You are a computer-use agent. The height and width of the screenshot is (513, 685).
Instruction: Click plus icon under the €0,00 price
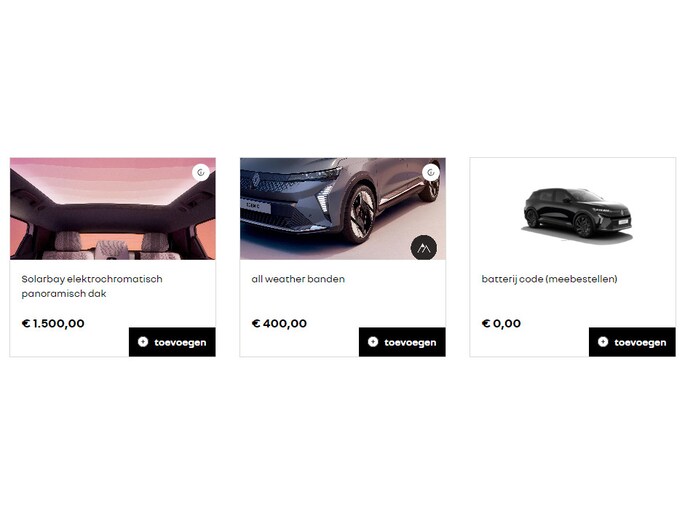[x=603, y=342]
